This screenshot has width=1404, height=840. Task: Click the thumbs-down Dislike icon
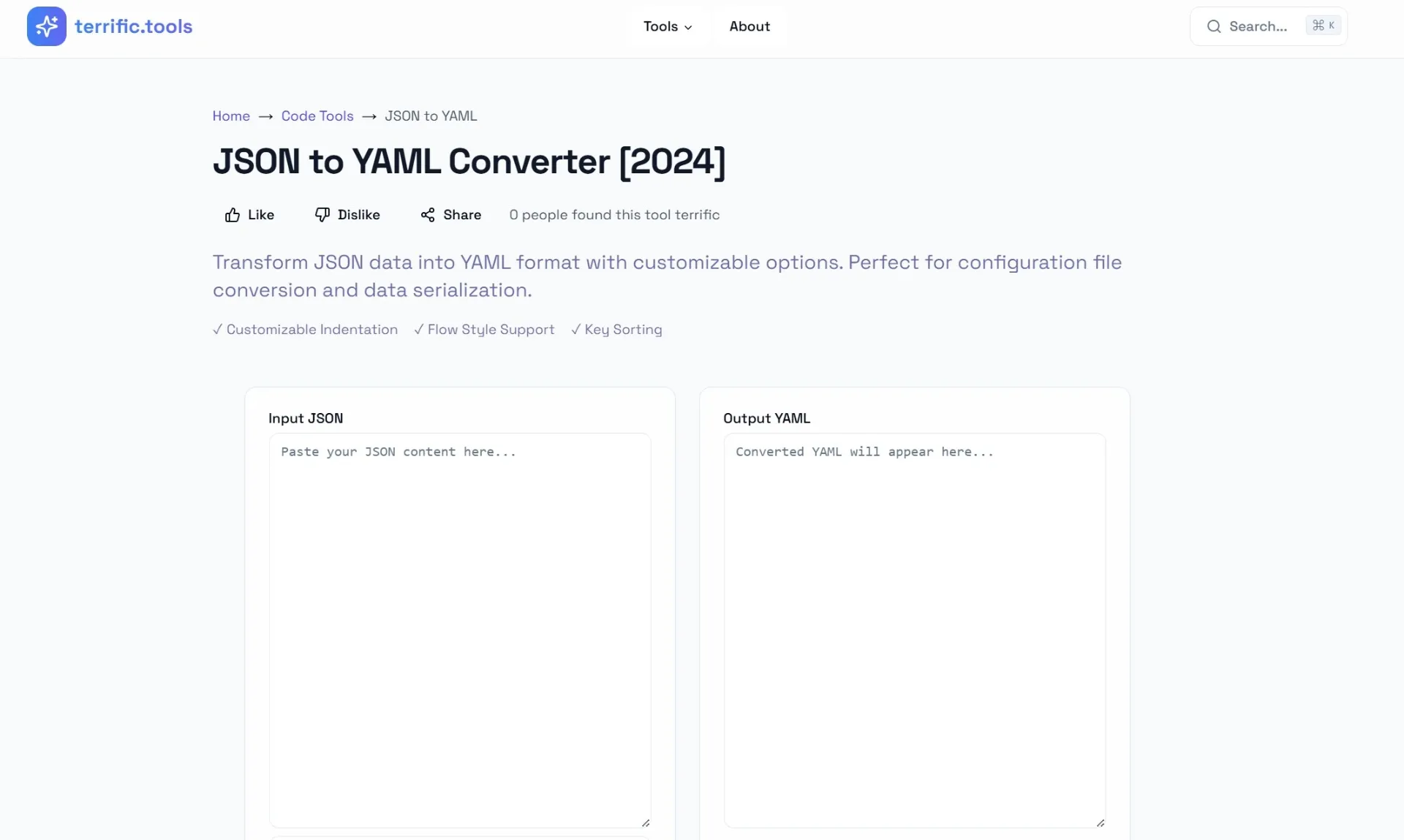322,215
